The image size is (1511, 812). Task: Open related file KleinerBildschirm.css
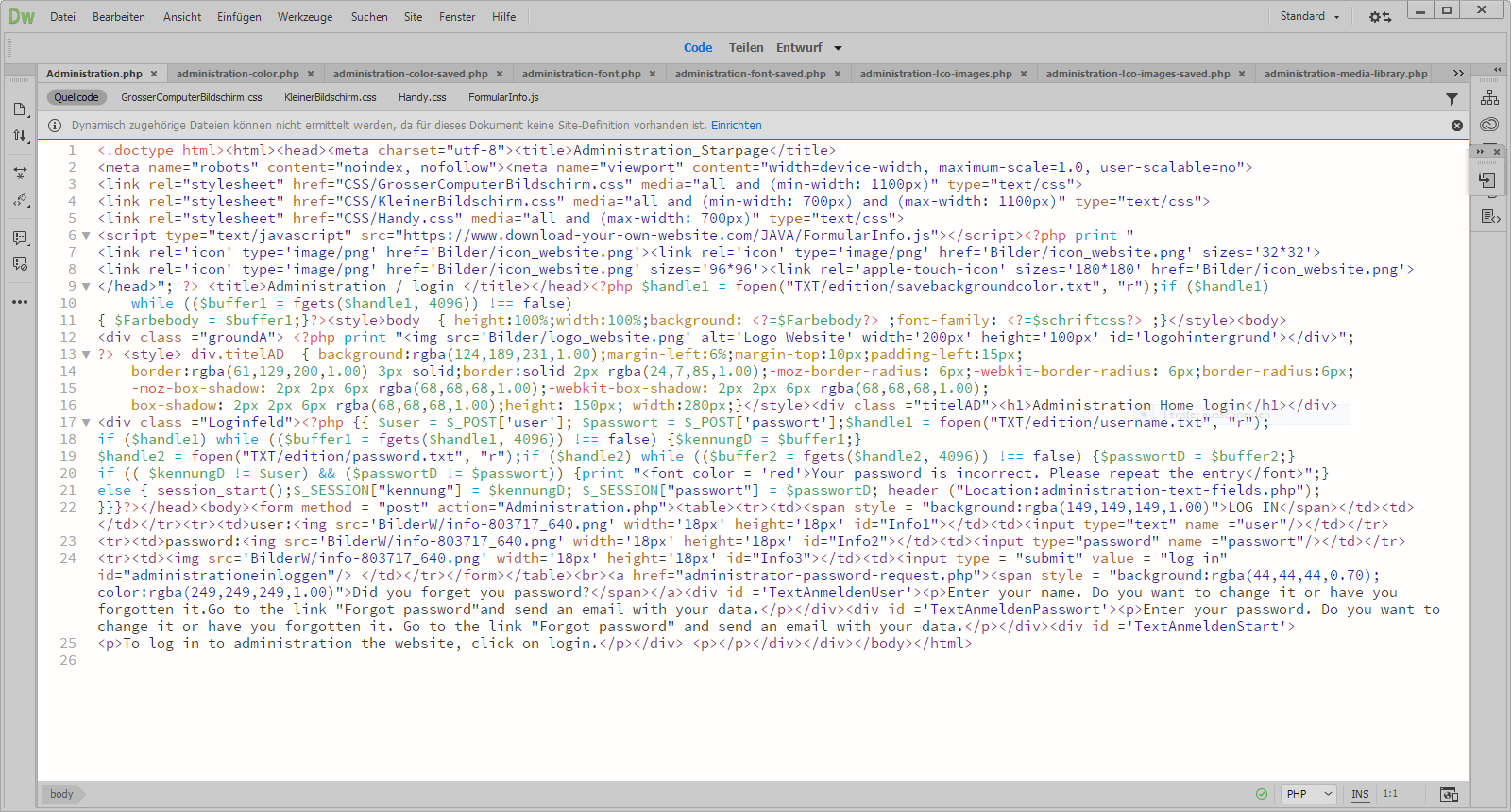pyautogui.click(x=331, y=97)
